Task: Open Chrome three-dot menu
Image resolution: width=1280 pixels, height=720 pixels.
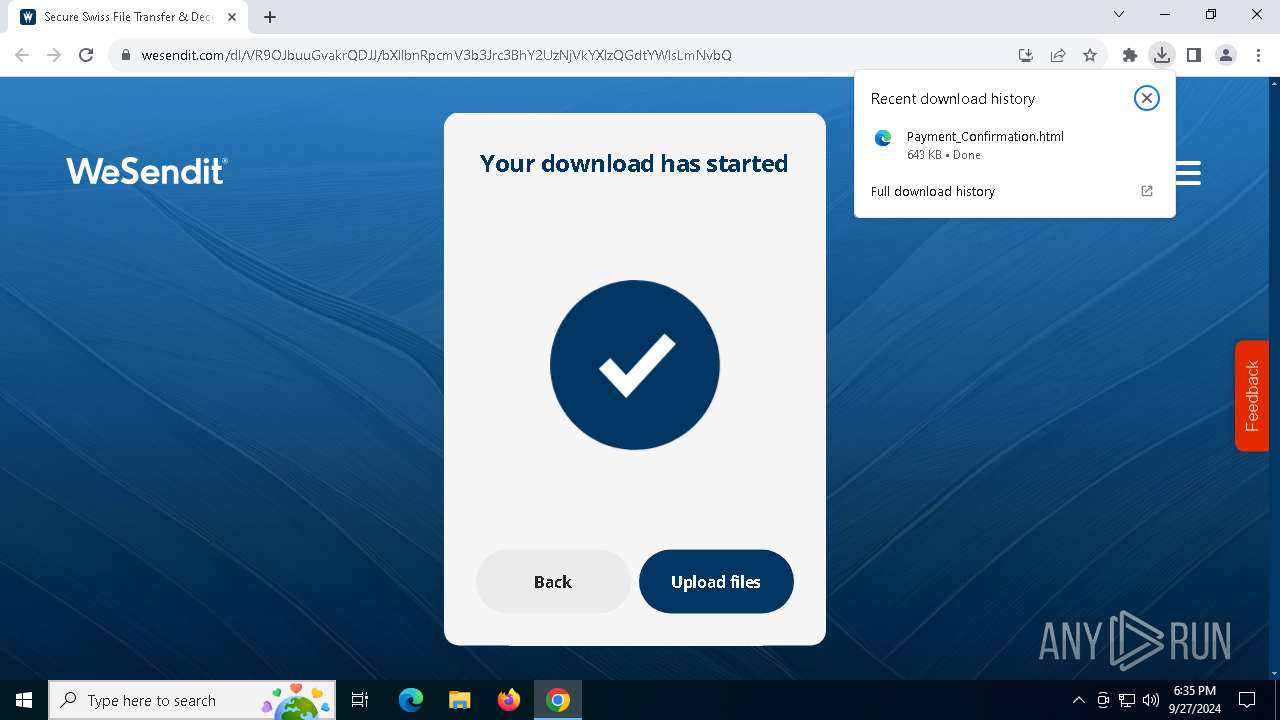Action: click(x=1258, y=55)
